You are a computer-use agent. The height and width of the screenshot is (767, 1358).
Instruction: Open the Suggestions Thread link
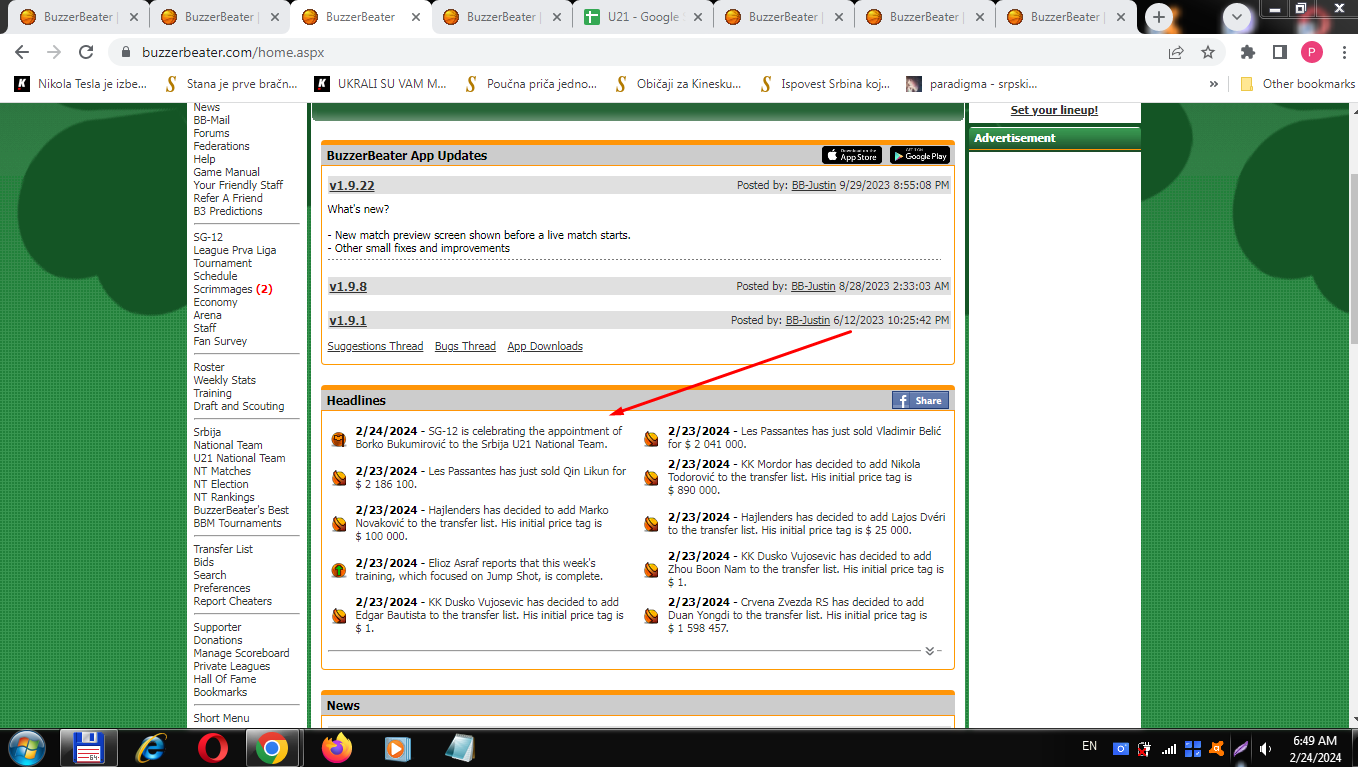point(375,346)
